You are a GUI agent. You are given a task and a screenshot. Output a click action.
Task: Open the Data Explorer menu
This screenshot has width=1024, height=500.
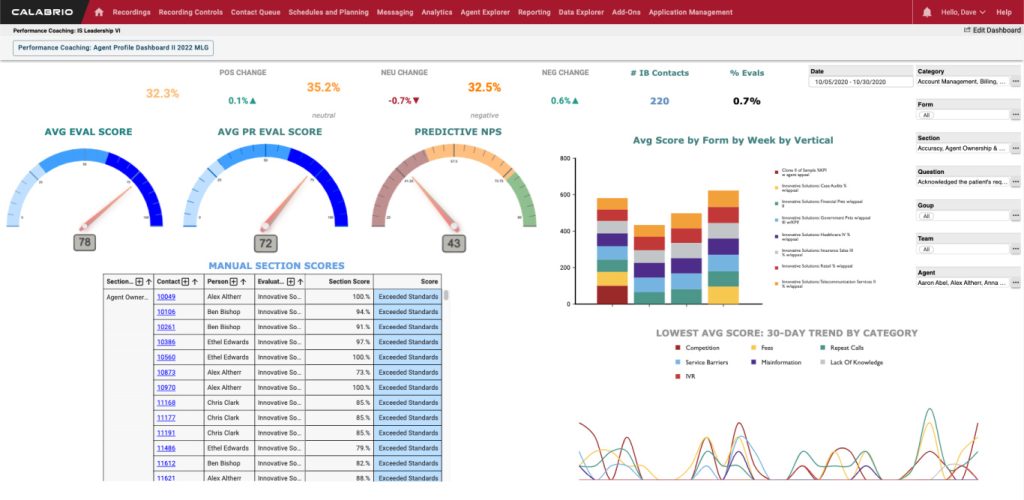[580, 12]
